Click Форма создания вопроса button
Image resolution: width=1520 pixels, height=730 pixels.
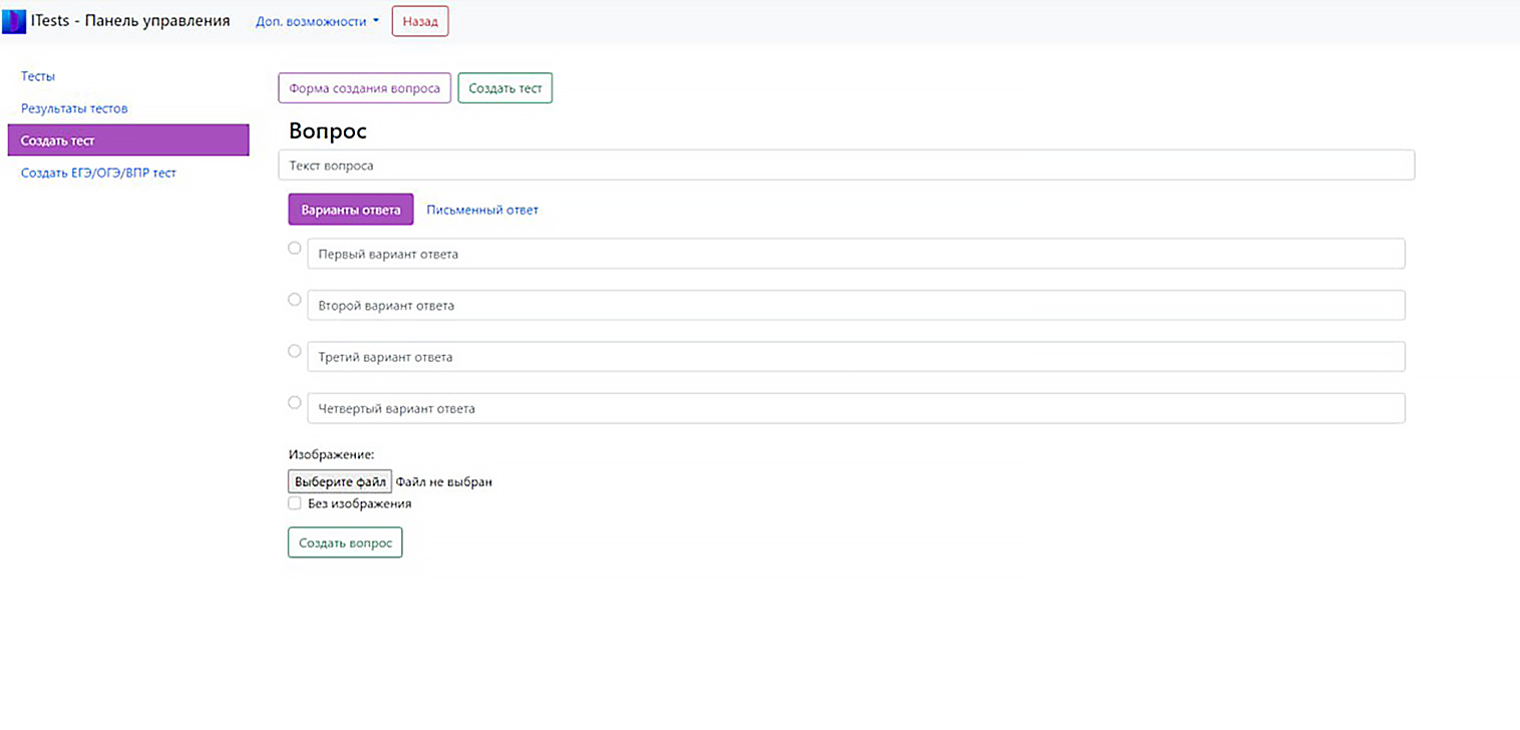coord(365,88)
